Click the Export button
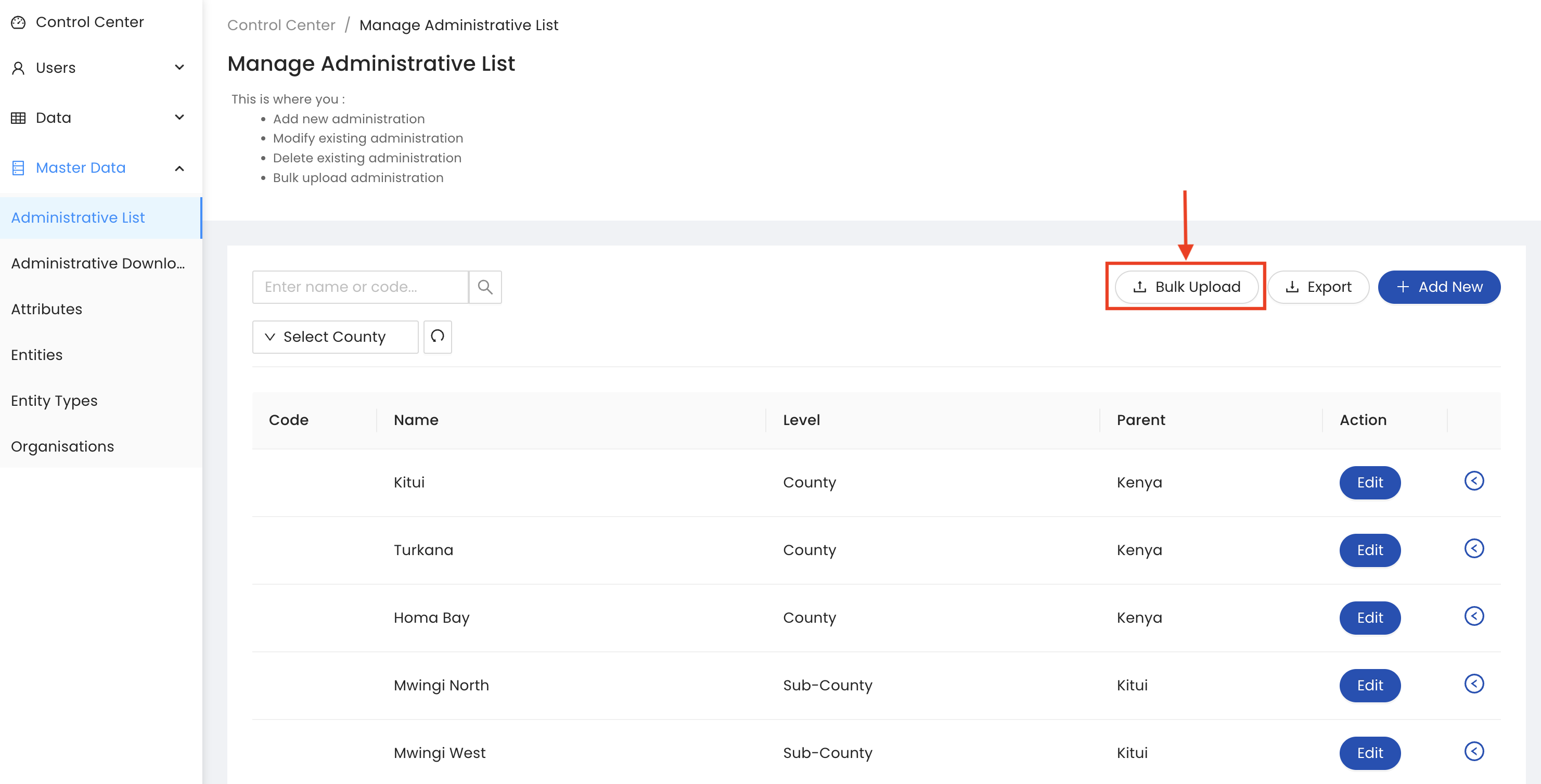 1318,287
